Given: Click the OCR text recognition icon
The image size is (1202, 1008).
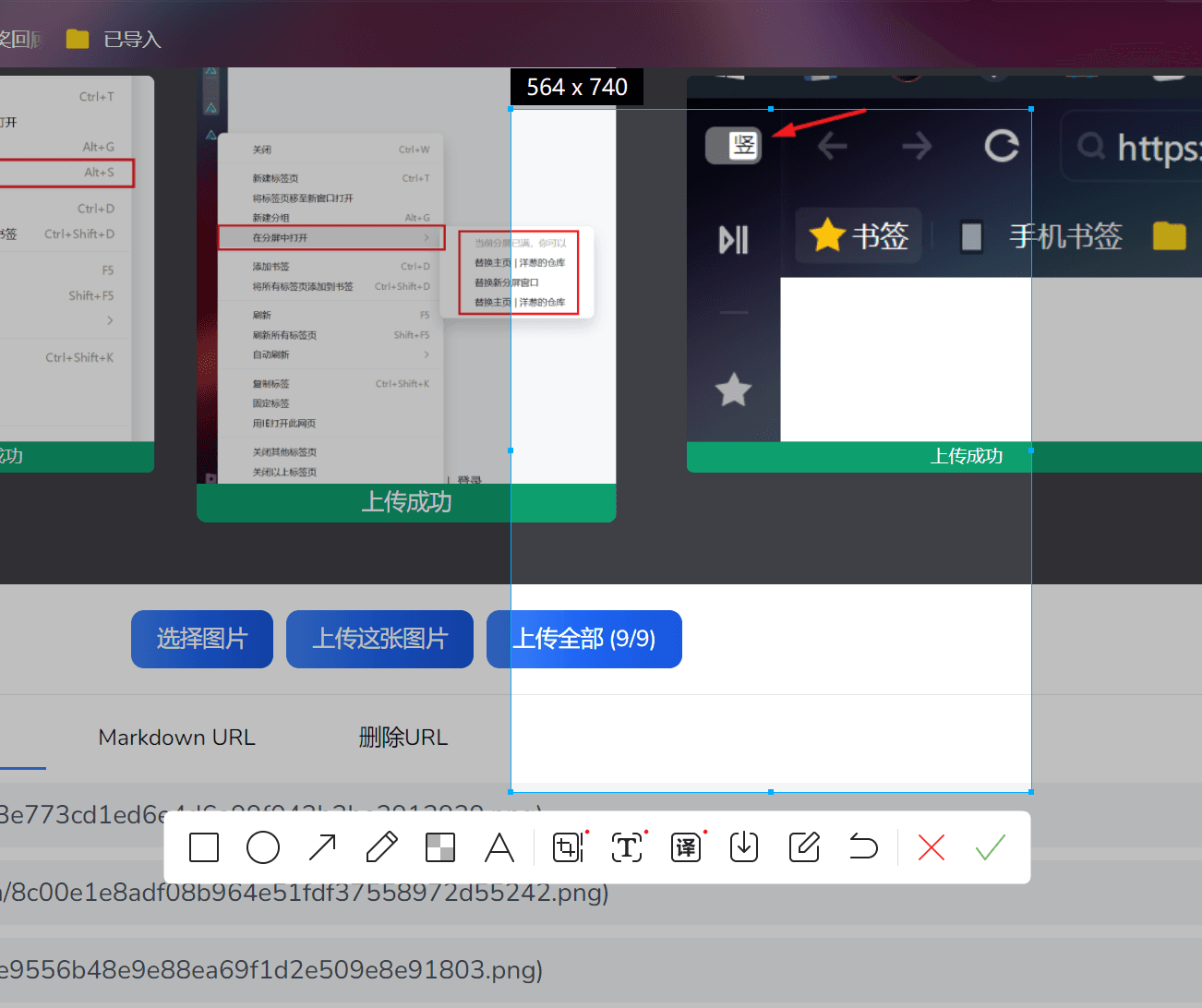Looking at the screenshot, I should pos(628,847).
